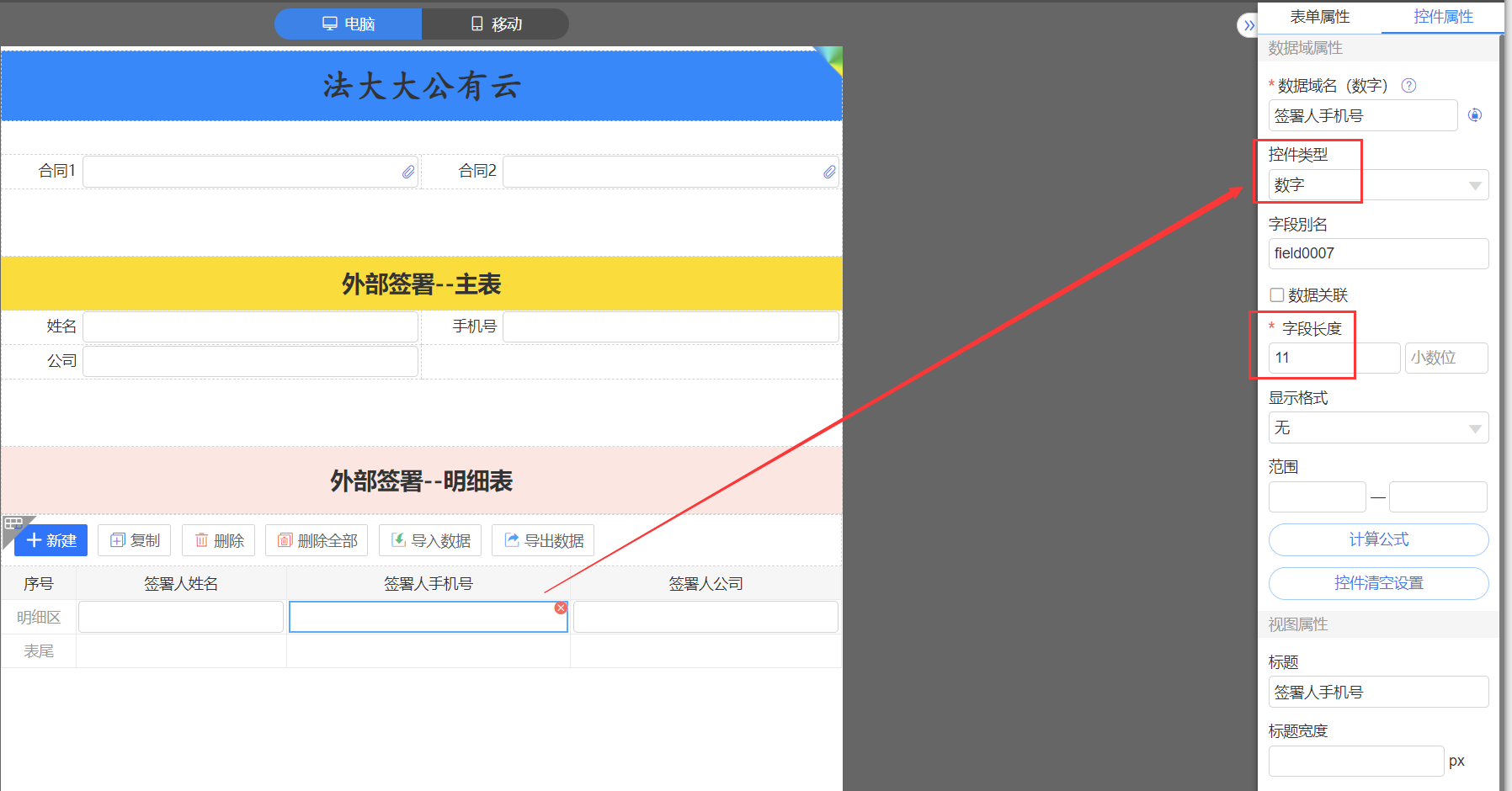This screenshot has height=791, width=1512.
Task: Click the 范围 minimum input field
Action: (1317, 496)
